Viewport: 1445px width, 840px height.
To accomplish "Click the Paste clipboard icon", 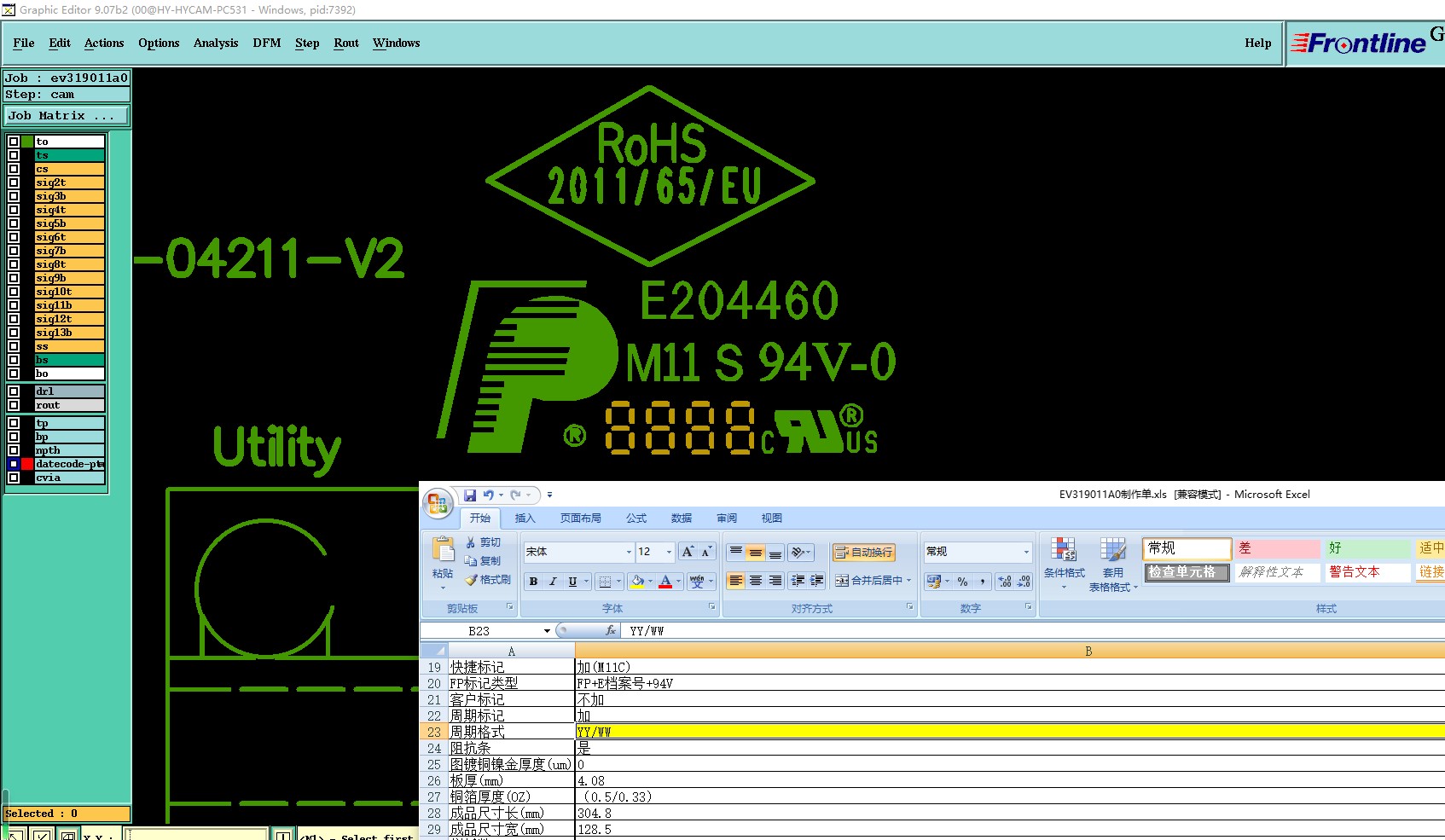I will coord(443,548).
